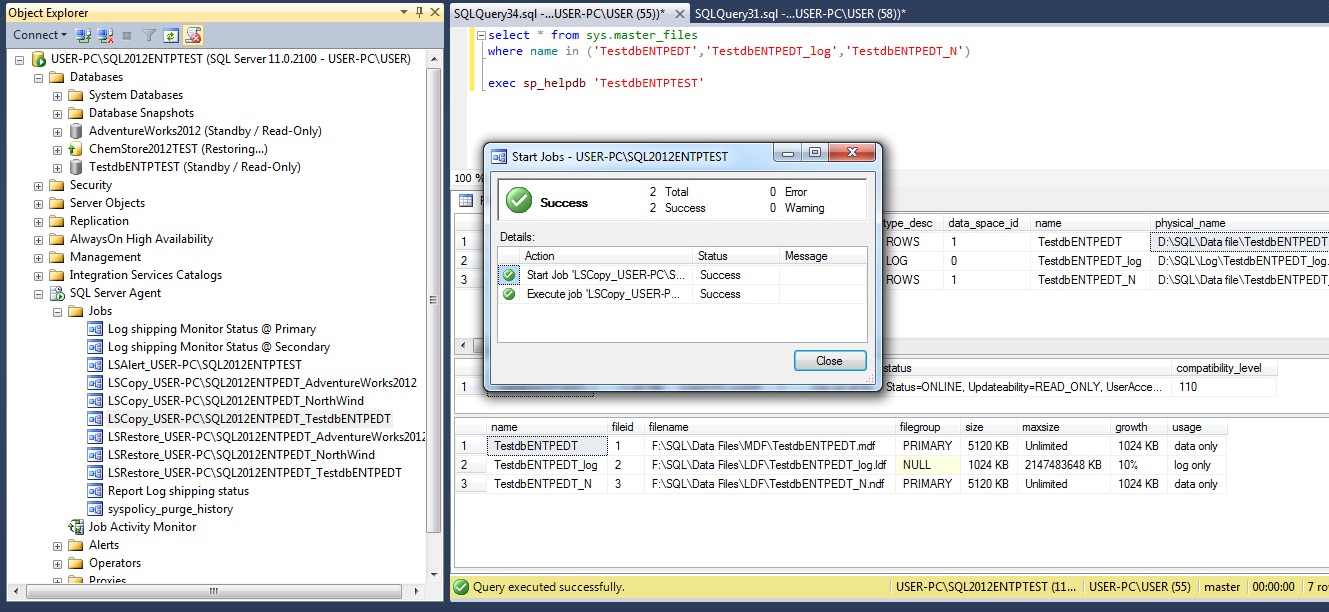Click the Refresh icon in Object Explorer toolbar
Screen dimensions: 1329x612
(x=172, y=34)
